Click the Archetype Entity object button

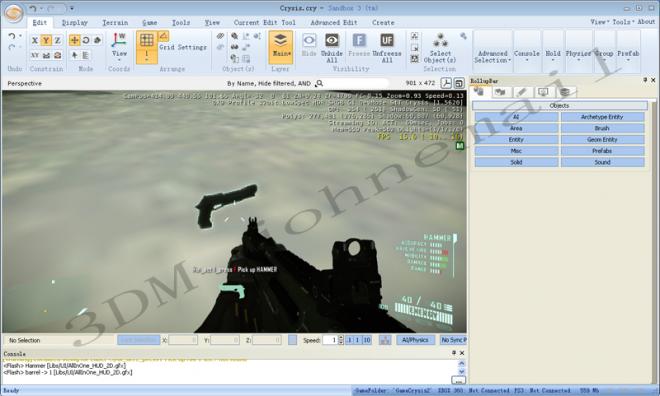602,117
